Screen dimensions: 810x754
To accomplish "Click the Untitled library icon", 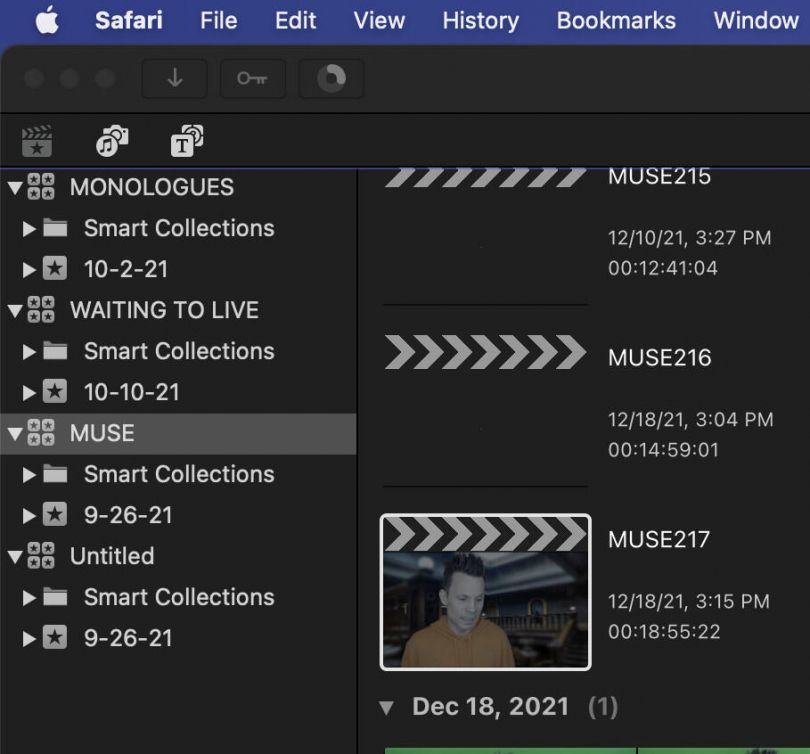I will (42, 556).
